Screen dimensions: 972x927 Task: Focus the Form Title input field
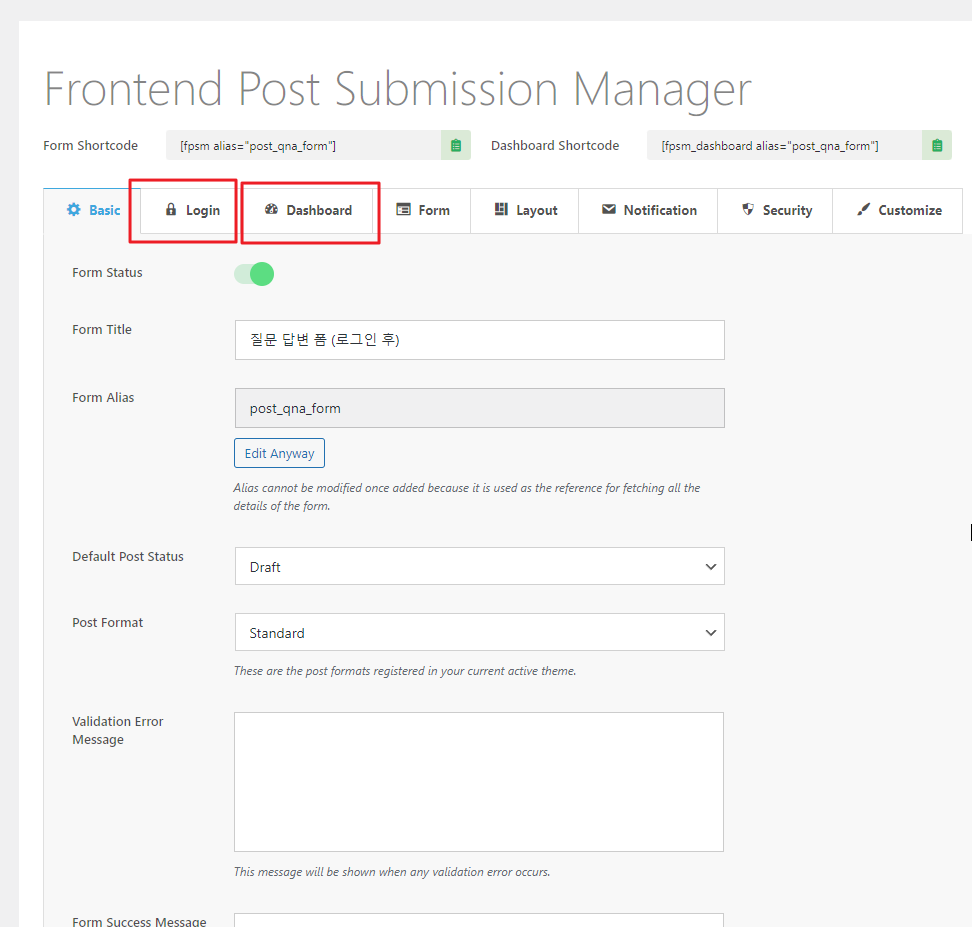(x=479, y=340)
